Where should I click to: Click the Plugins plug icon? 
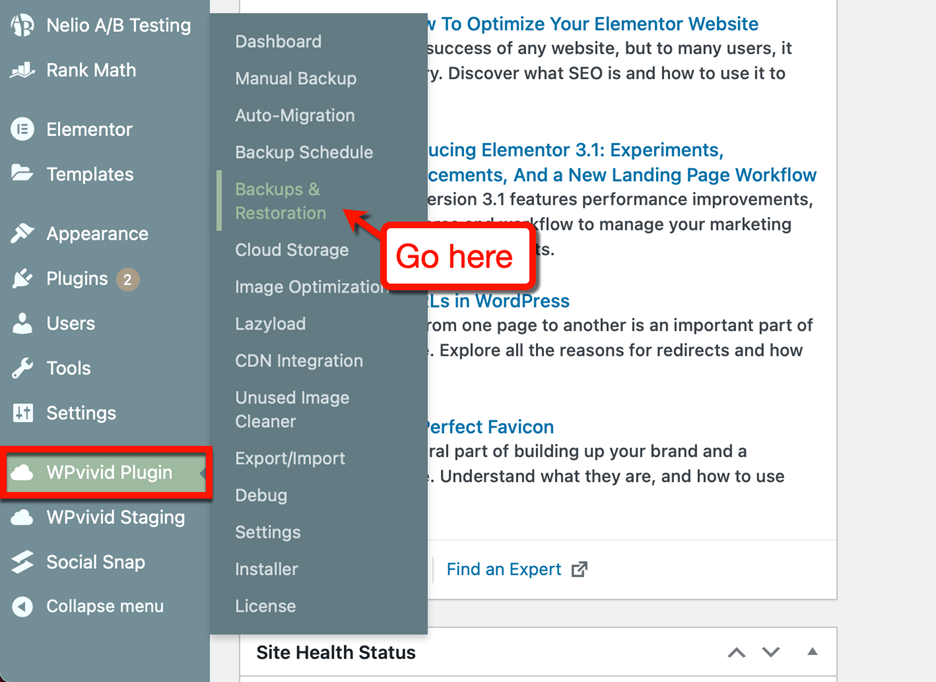(22, 278)
